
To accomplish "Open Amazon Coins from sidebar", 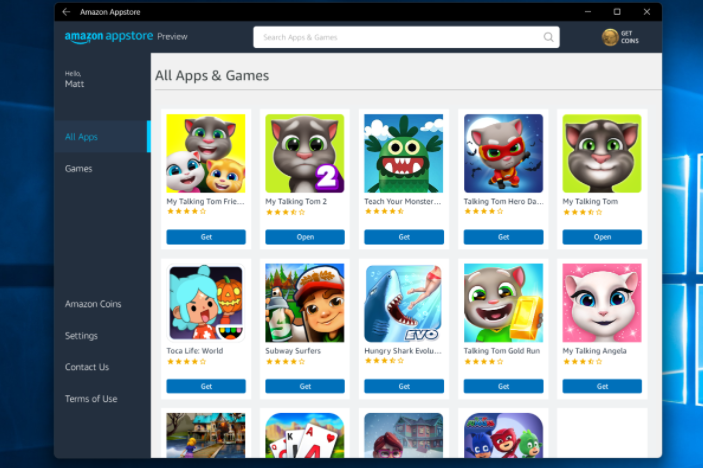I will pyautogui.click(x=93, y=304).
